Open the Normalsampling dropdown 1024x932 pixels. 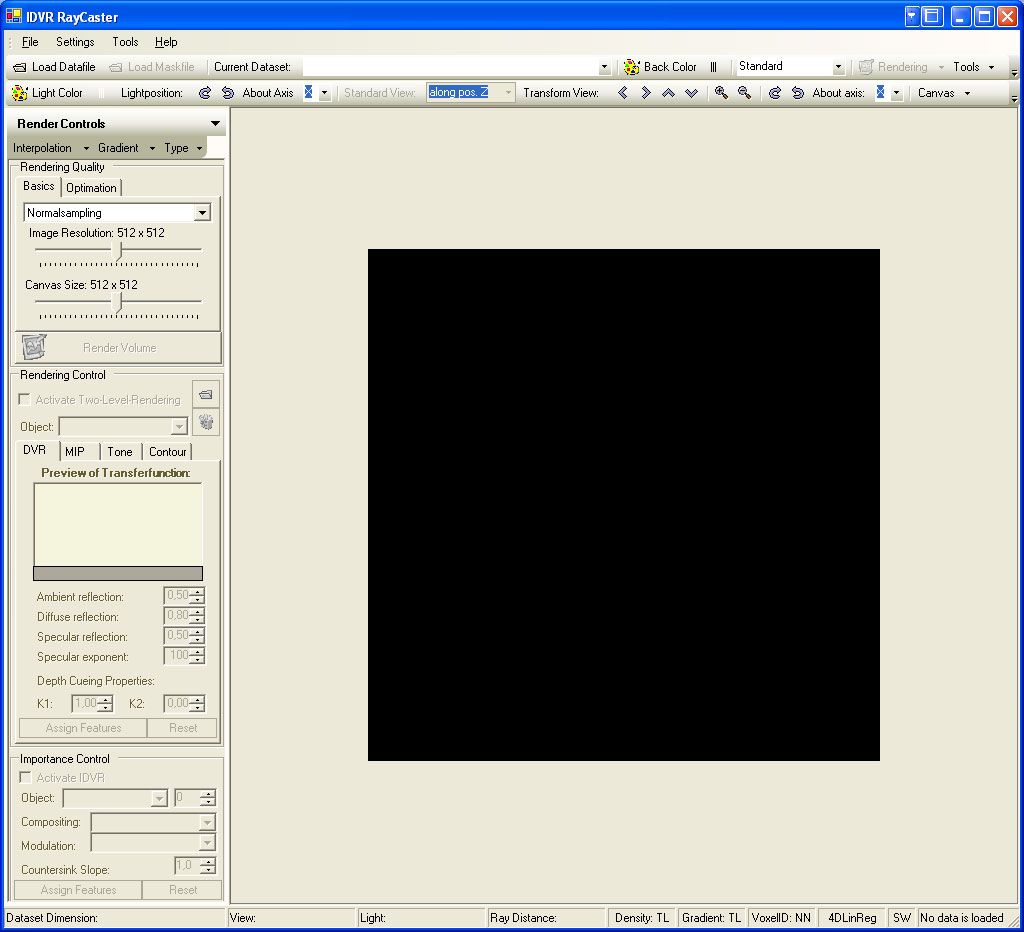[x=203, y=213]
